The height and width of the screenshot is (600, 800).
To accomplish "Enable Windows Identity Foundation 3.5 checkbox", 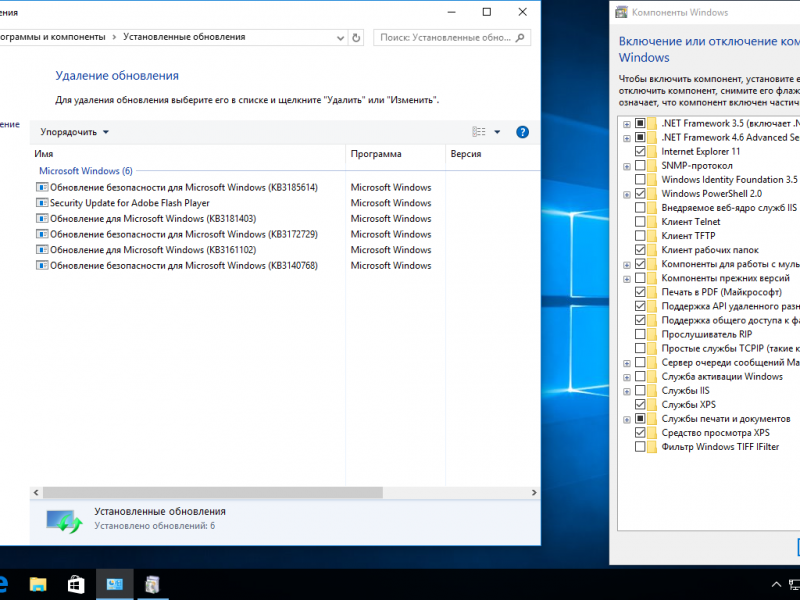I will point(640,180).
